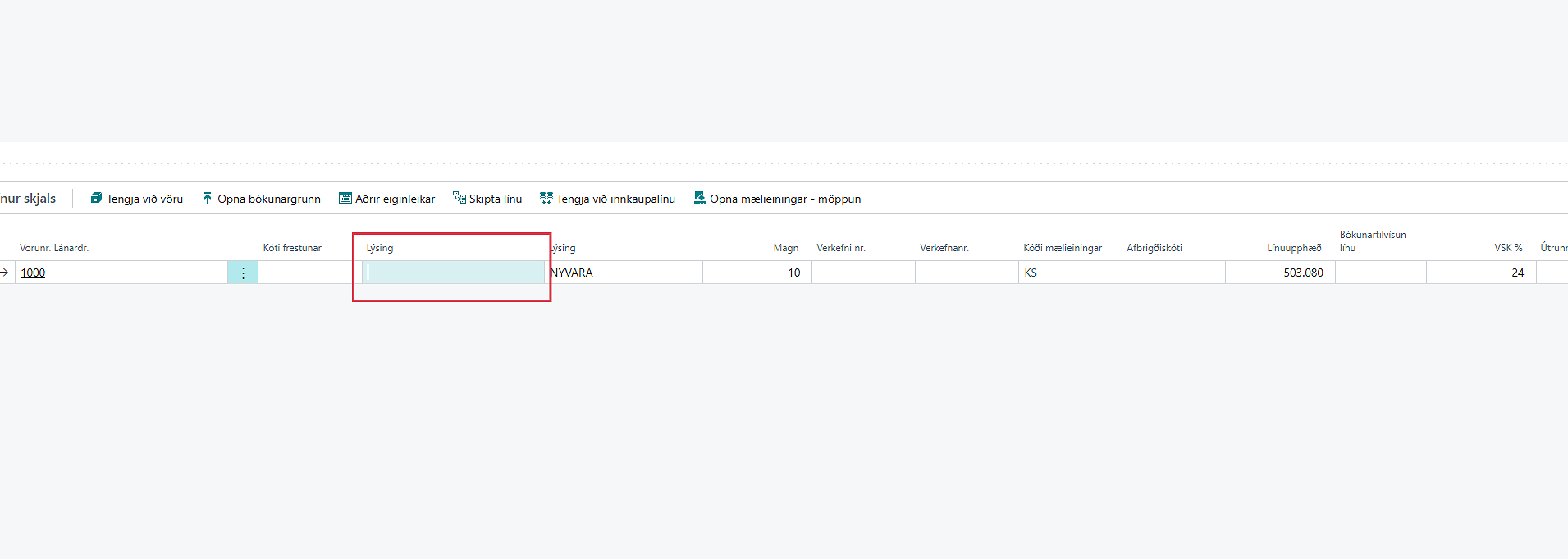This screenshot has height=559, width=1568.
Task: Open the item number 1000 link
Action: (33, 273)
